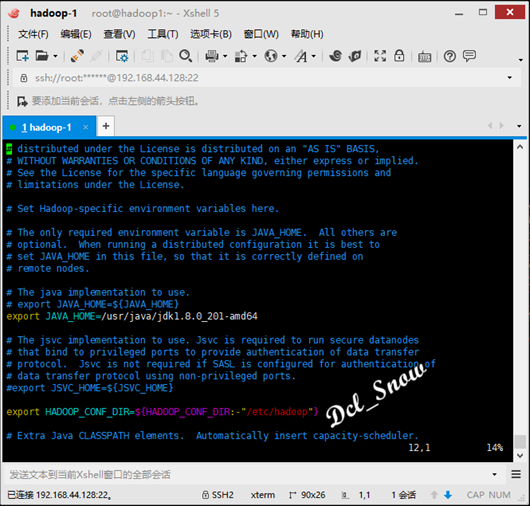Click the gray upload arrow in status bar
Screen dimensions: 530x506
[x=434, y=495]
